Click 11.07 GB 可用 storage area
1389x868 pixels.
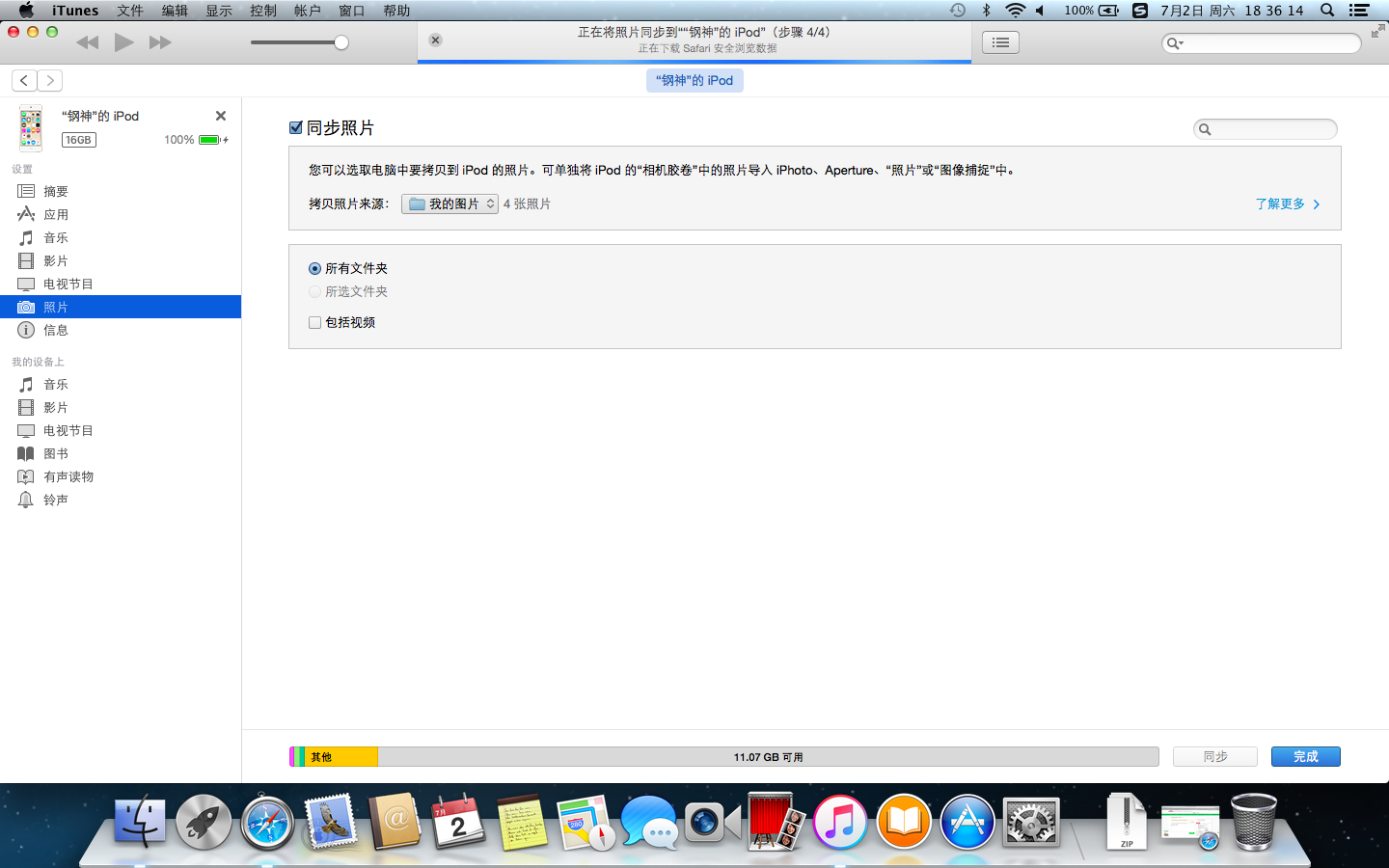[x=768, y=757]
